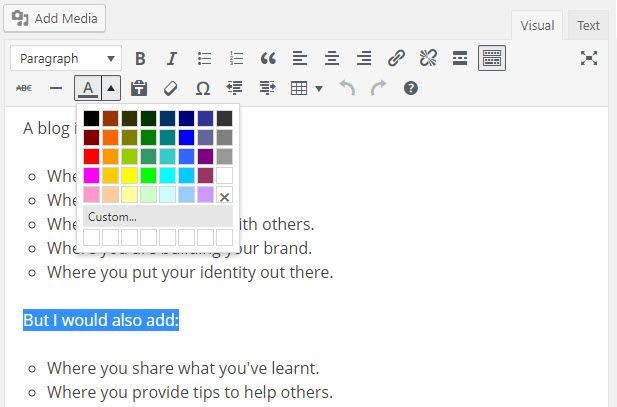Expand the table insert menu

click(x=306, y=89)
